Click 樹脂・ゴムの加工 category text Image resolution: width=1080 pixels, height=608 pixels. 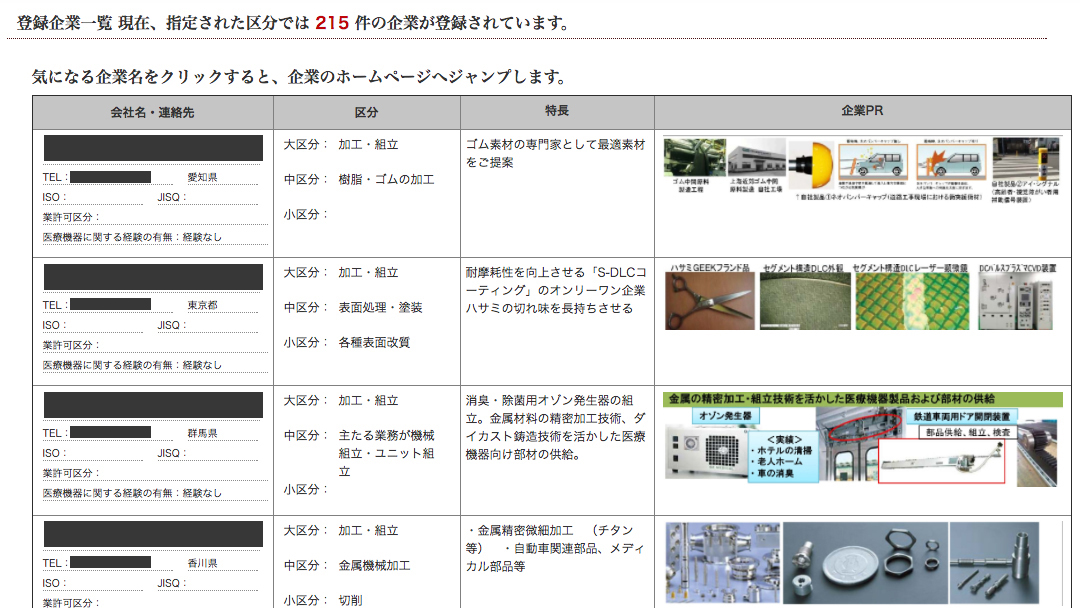(386, 180)
